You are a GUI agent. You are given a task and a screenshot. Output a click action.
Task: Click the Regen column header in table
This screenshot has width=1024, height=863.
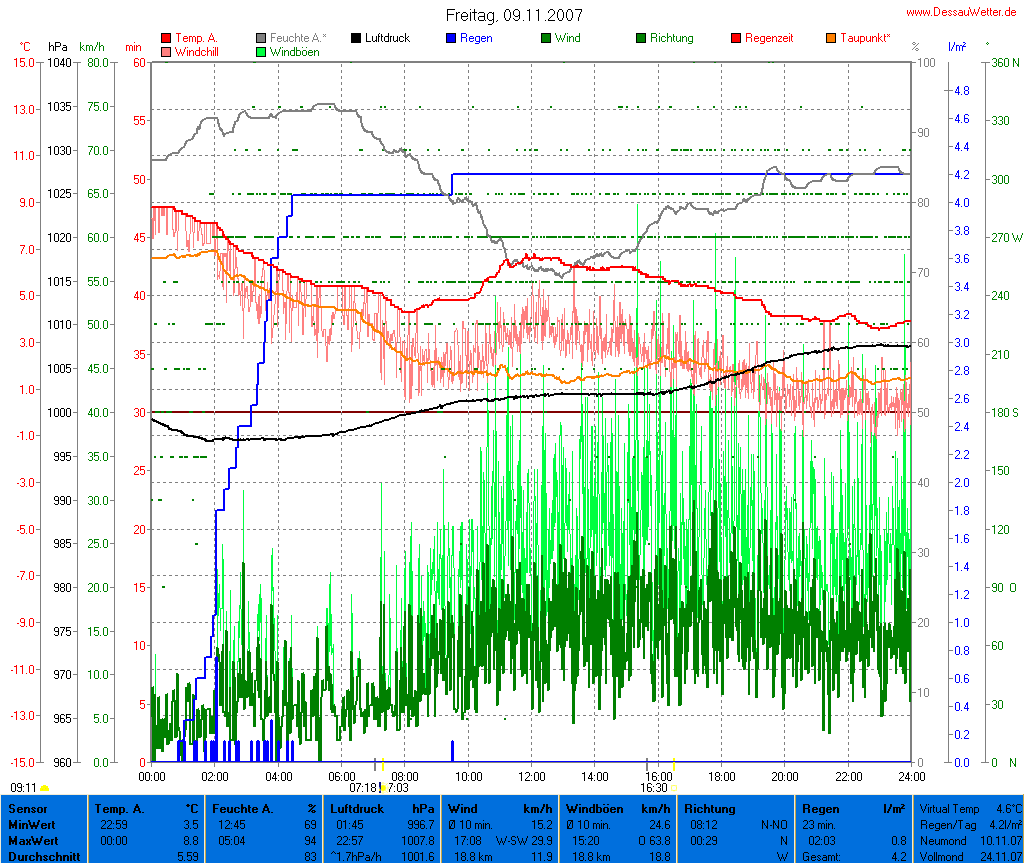click(821, 808)
